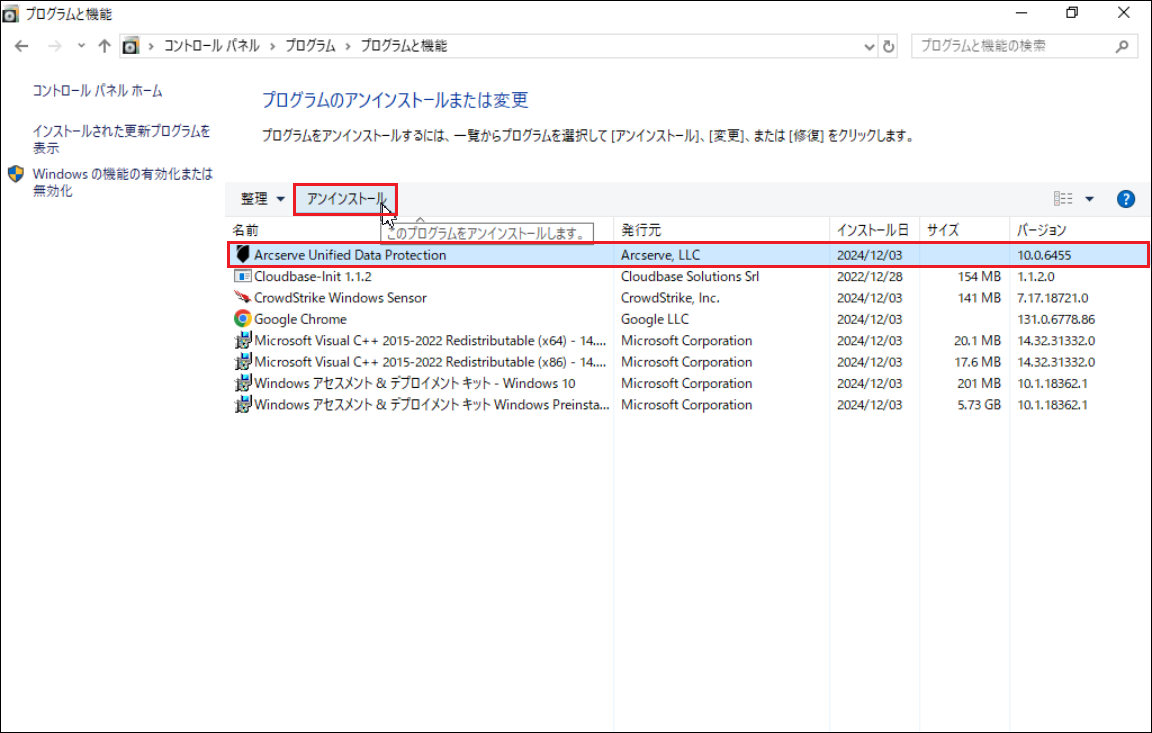1152x733 pixels.
Task: Expand the view options dropdown arrow
Action: pos(1089,199)
